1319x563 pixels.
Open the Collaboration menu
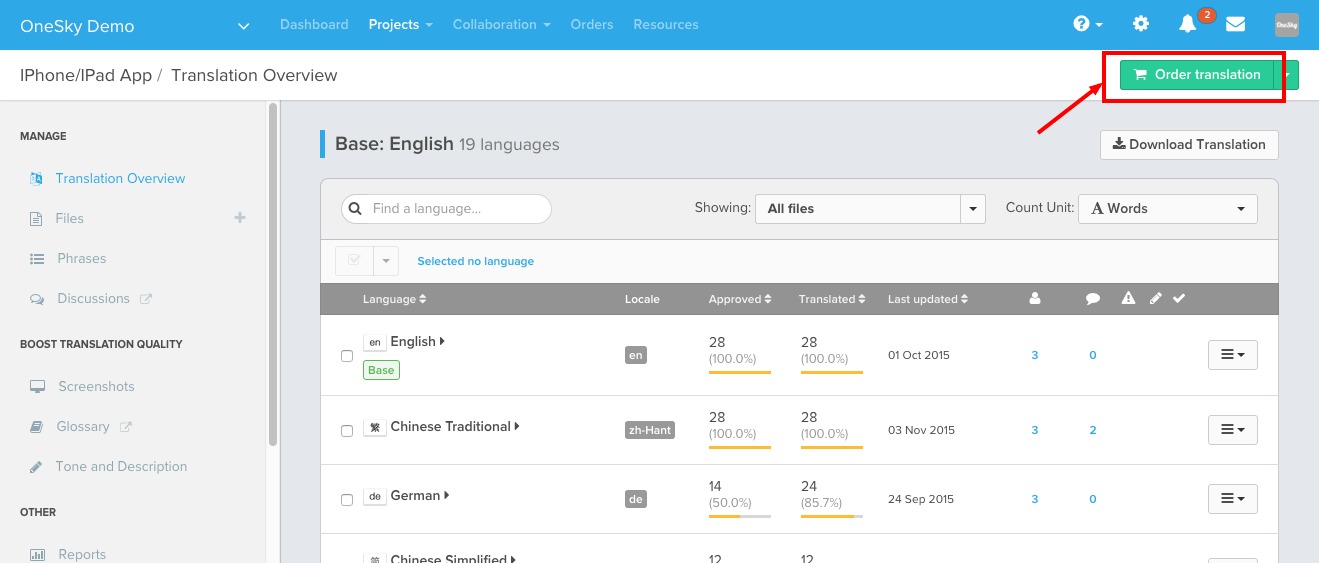pyautogui.click(x=501, y=24)
